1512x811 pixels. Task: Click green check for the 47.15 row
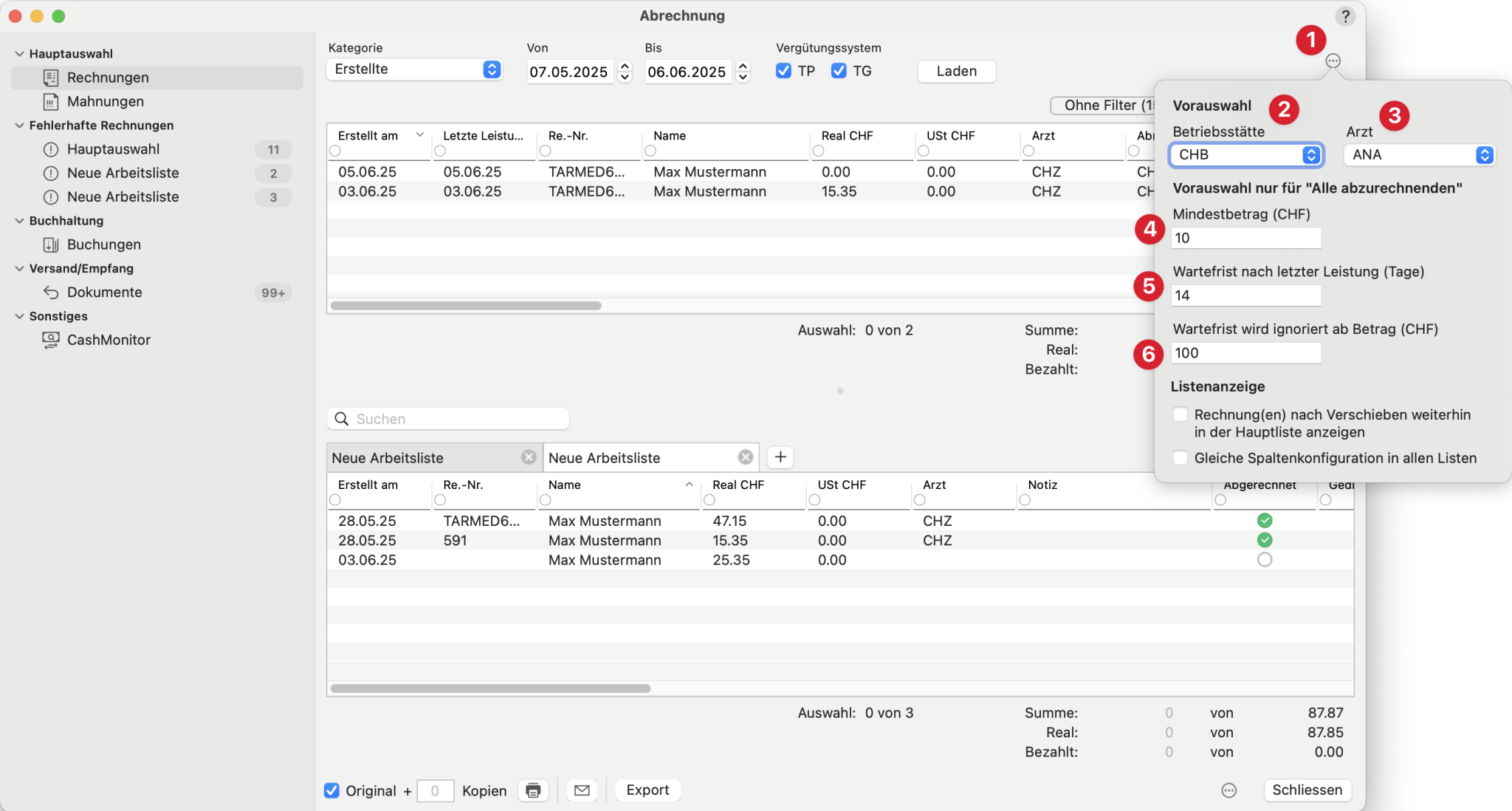coord(1265,521)
